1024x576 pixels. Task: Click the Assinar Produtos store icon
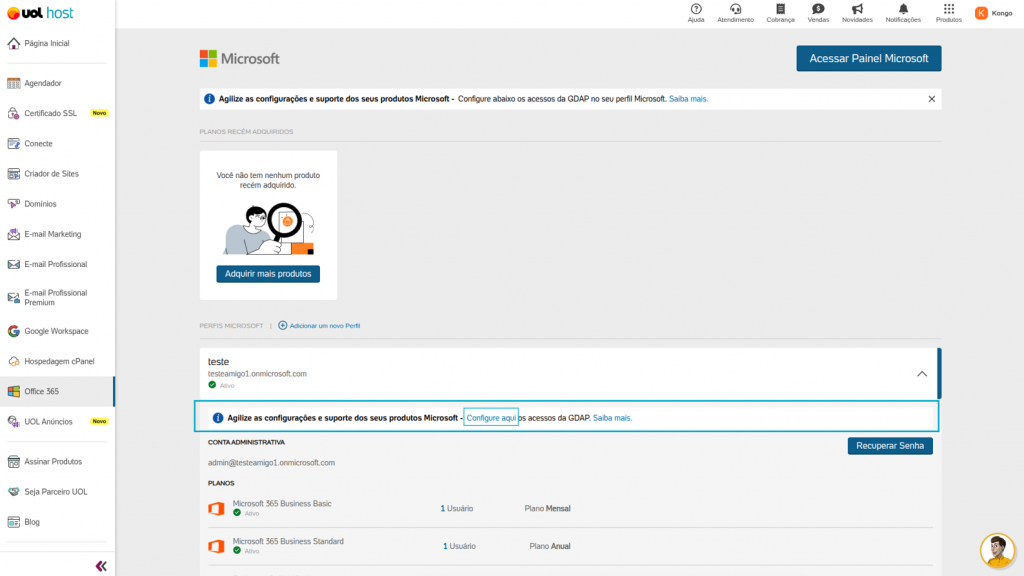pos(14,462)
